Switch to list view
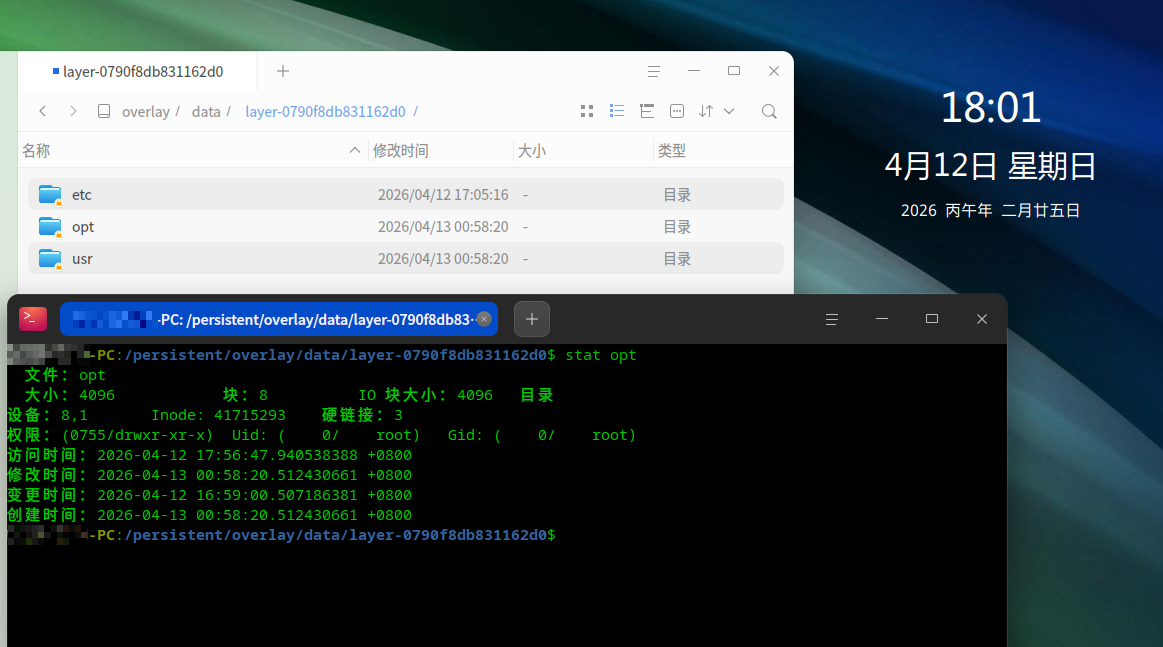This screenshot has height=647, width=1163. click(616, 111)
